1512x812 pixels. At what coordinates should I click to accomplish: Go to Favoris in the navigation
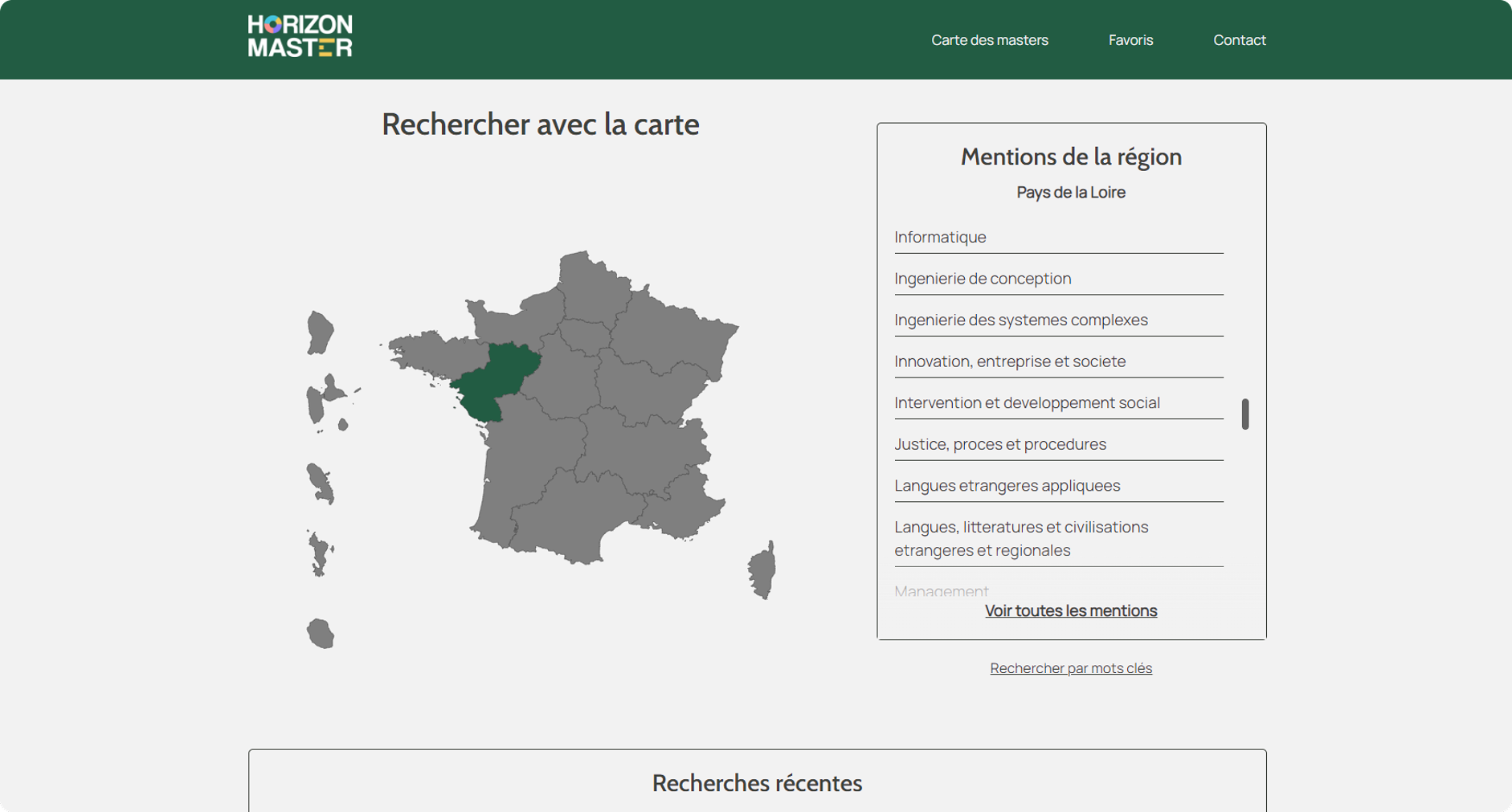click(x=1130, y=40)
